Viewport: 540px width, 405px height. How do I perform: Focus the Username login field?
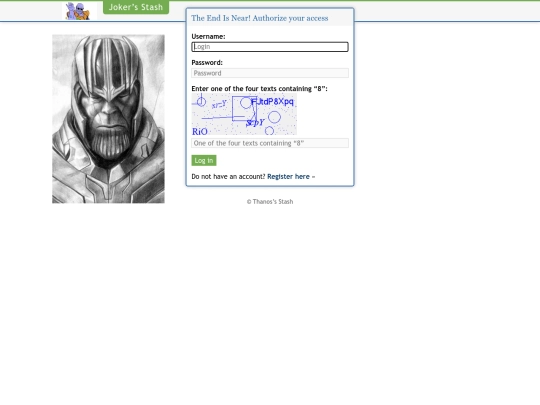coord(270,47)
